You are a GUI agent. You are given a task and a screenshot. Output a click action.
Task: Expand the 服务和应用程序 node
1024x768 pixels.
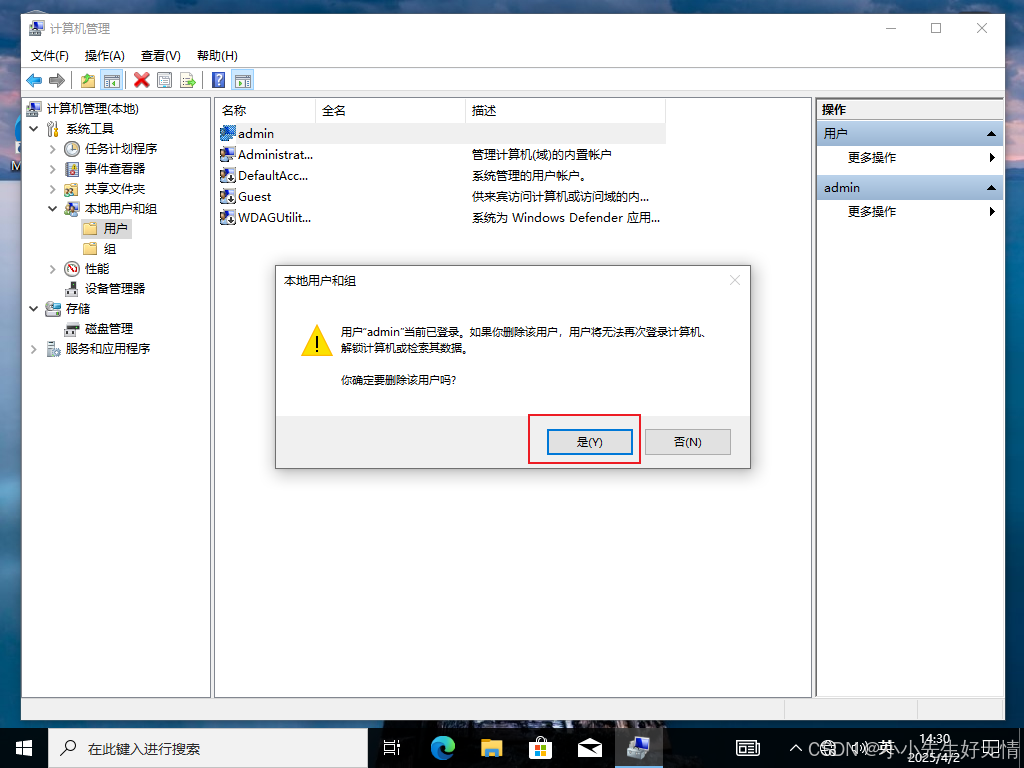34,349
